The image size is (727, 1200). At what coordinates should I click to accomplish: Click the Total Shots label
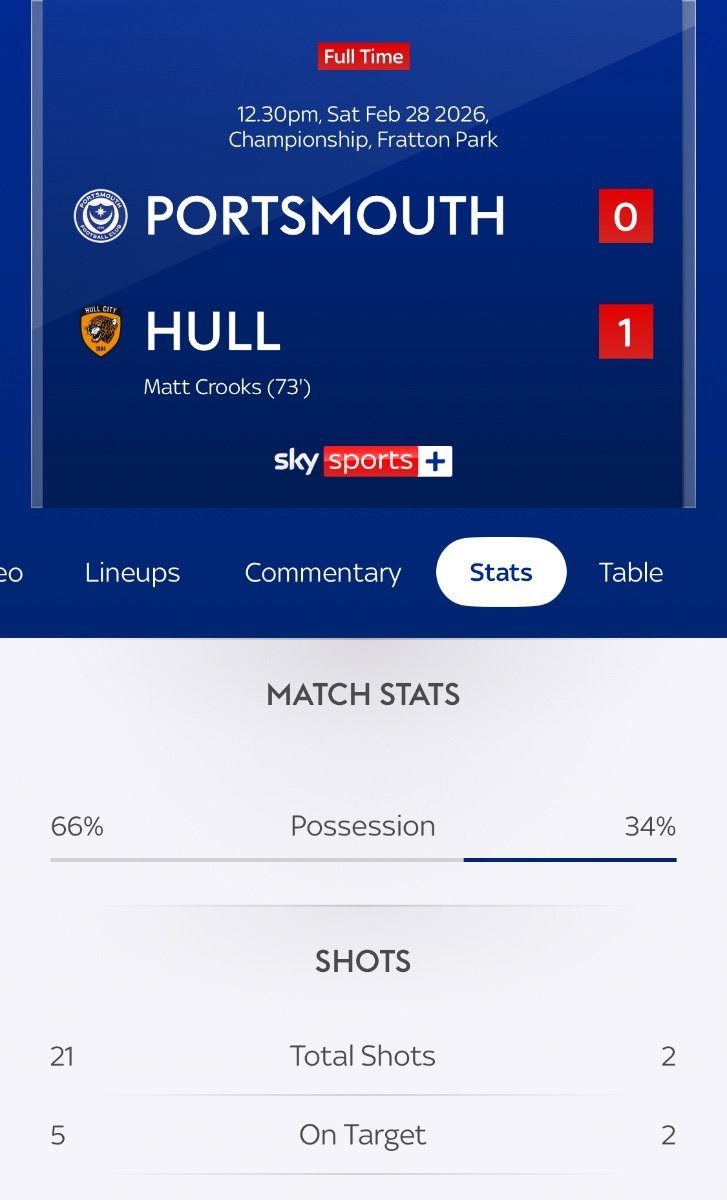point(363,1056)
